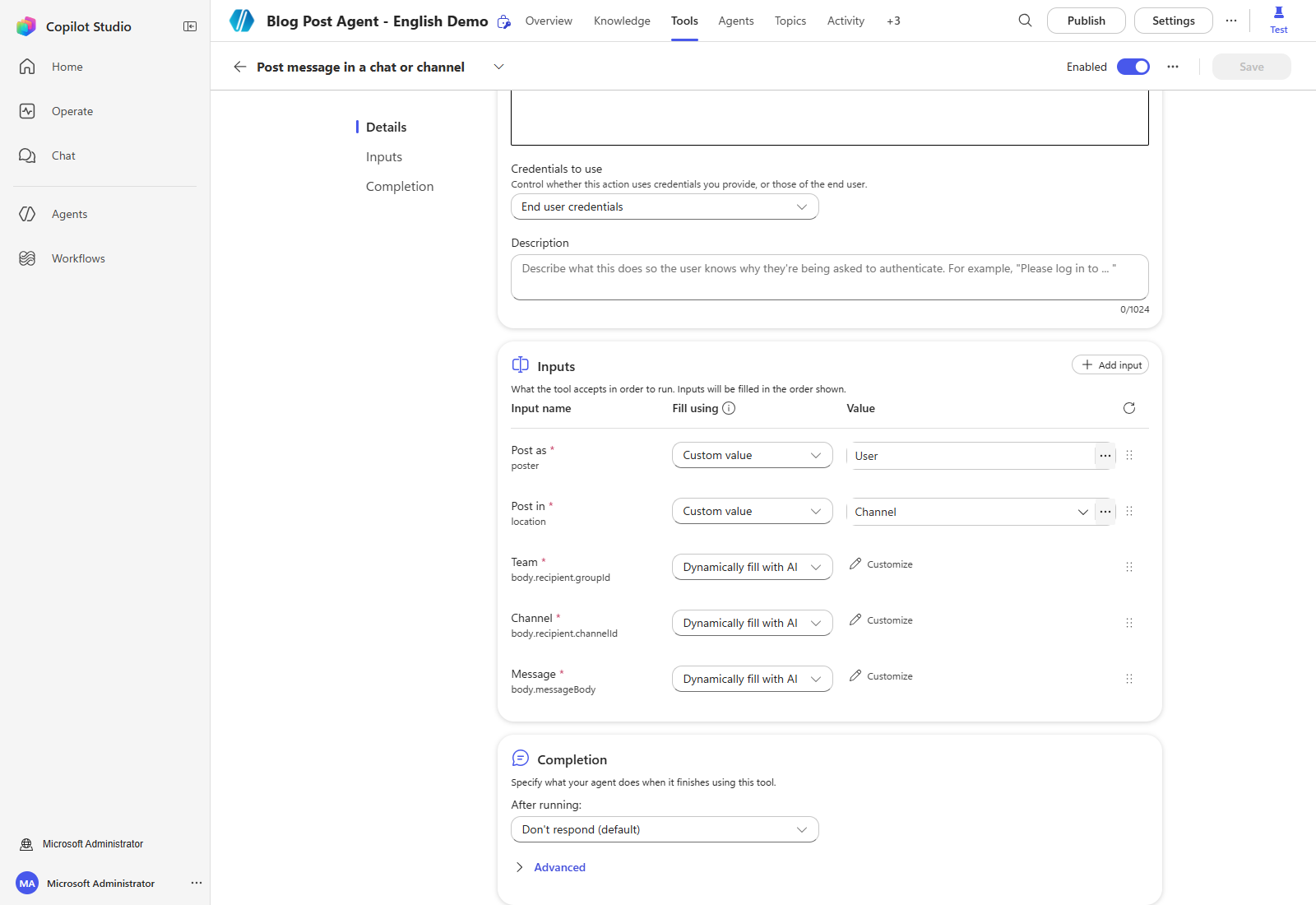Image resolution: width=1316 pixels, height=905 pixels.
Task: Open the Workflows section icon
Action: (x=27, y=258)
